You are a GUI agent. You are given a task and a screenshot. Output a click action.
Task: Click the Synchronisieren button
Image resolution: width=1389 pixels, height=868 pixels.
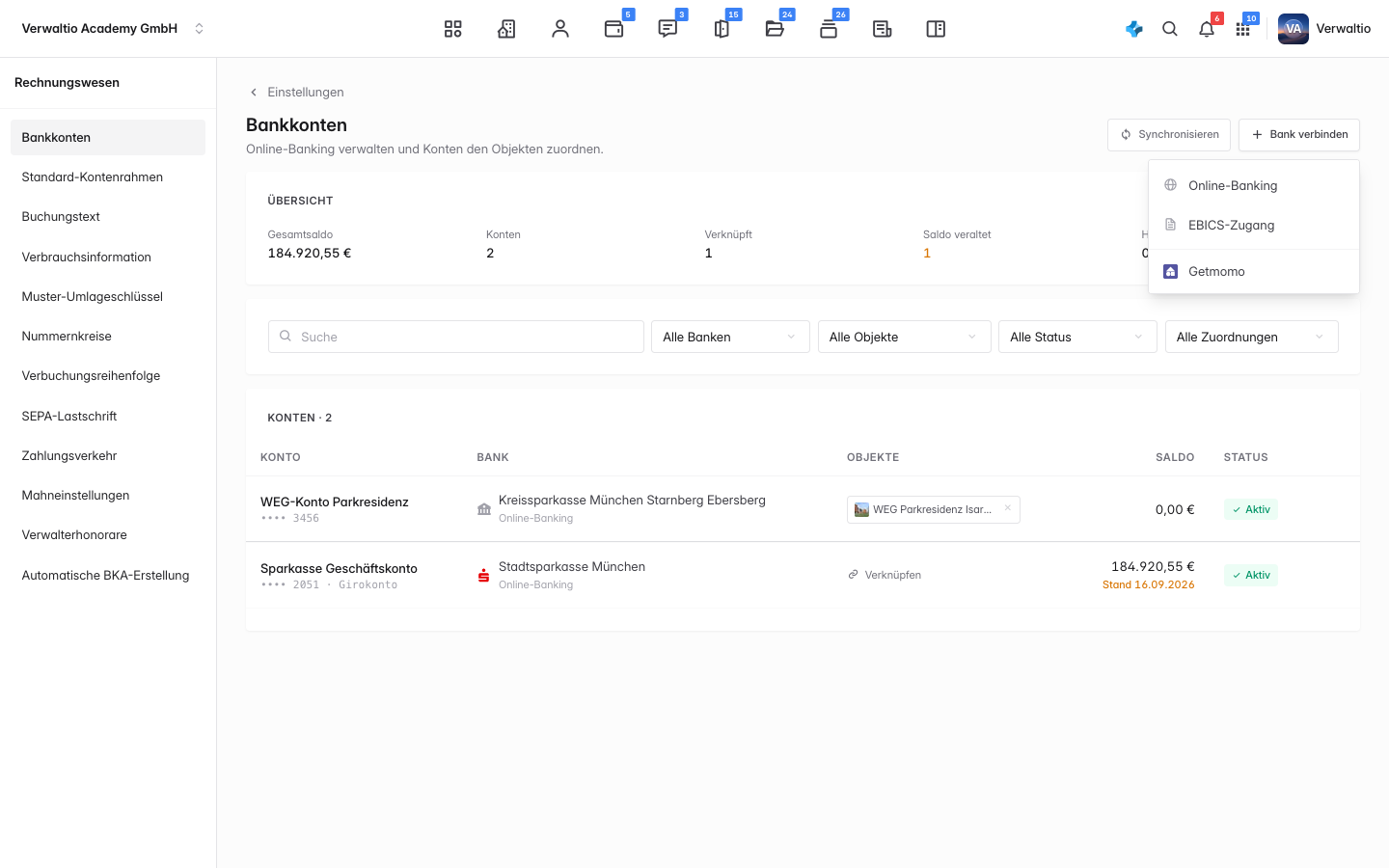tap(1169, 135)
